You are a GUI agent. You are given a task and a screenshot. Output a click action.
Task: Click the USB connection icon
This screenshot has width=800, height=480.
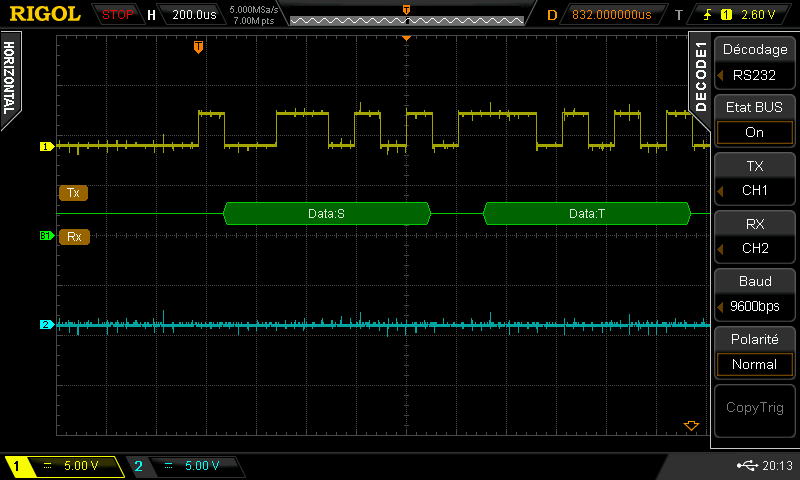pyautogui.click(x=747, y=465)
